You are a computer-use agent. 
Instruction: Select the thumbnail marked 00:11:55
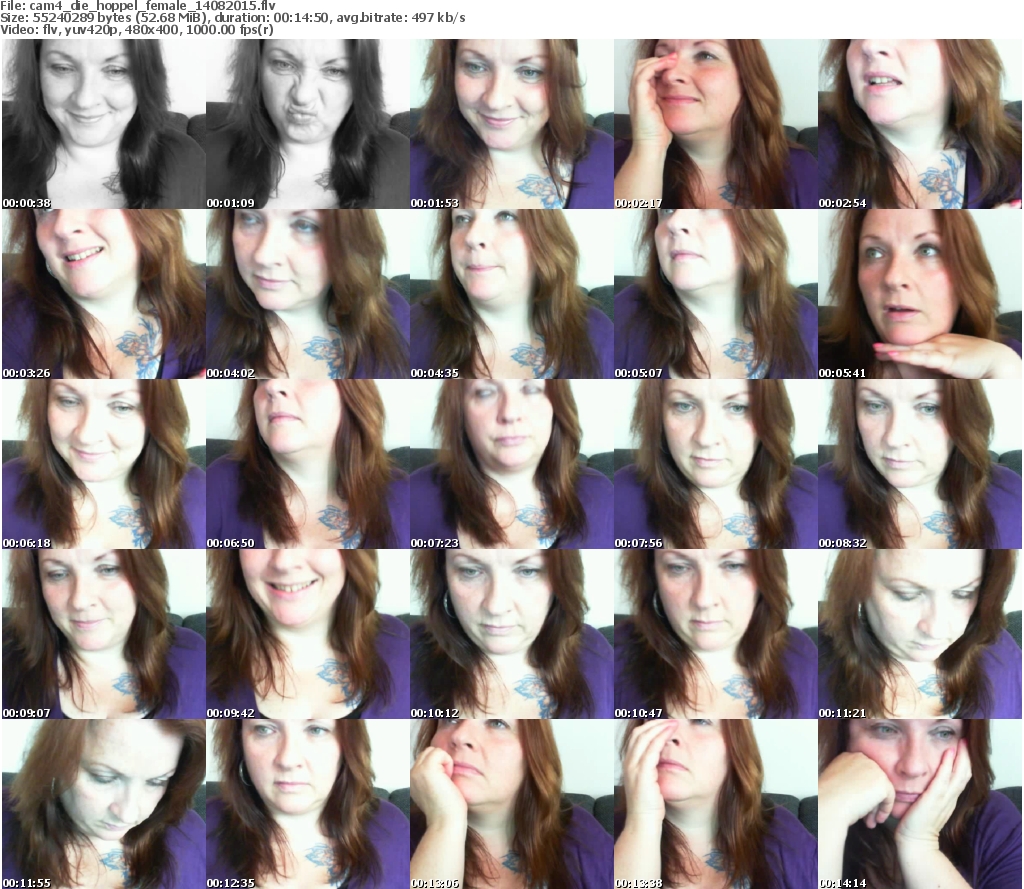103,804
